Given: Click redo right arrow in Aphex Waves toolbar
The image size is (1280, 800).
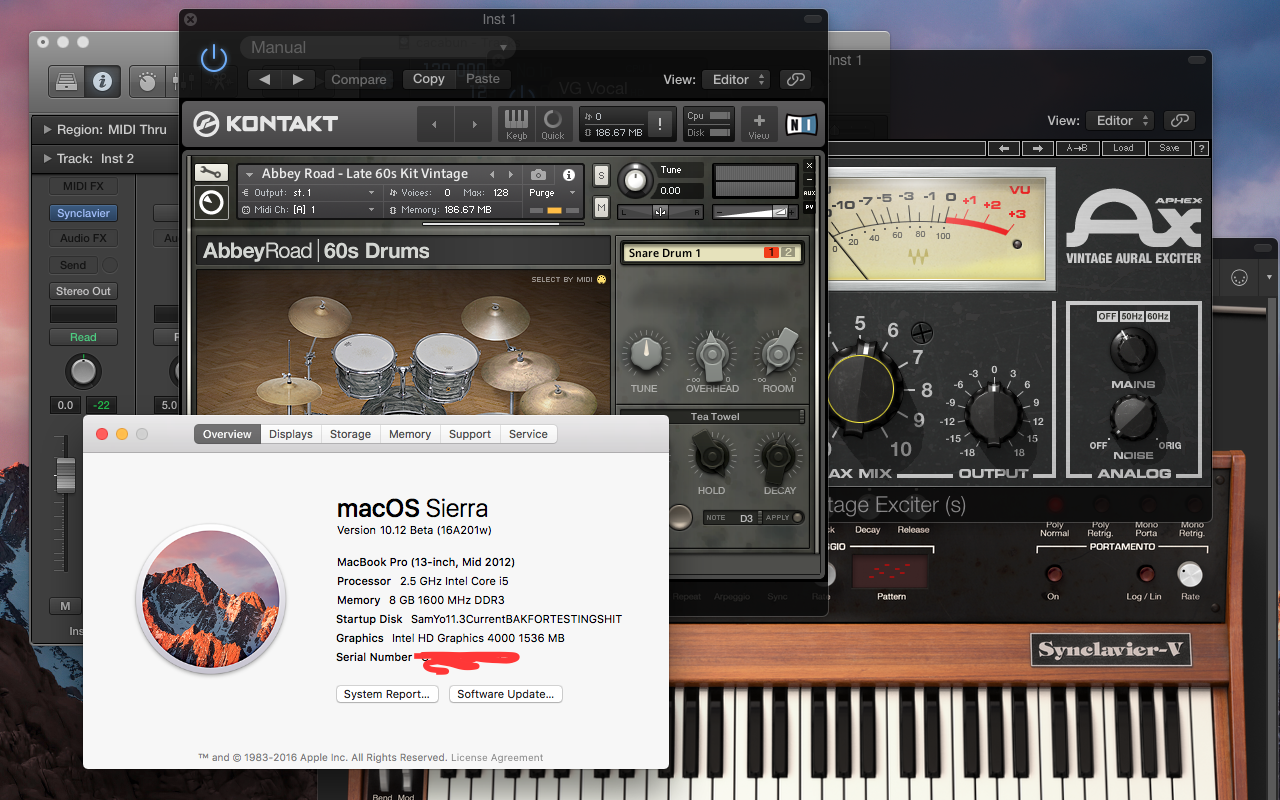Looking at the screenshot, I should coord(1037,148).
